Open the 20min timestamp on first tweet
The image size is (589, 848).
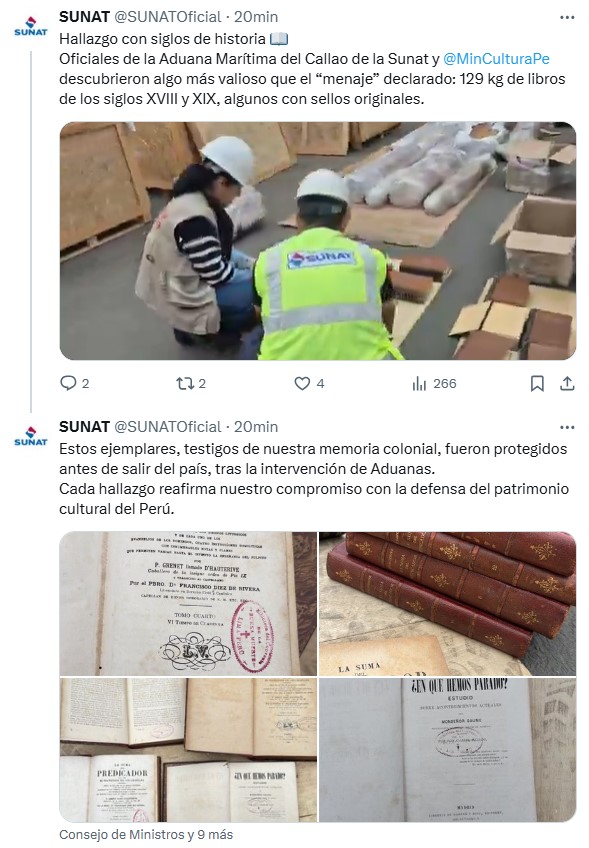click(x=256, y=17)
